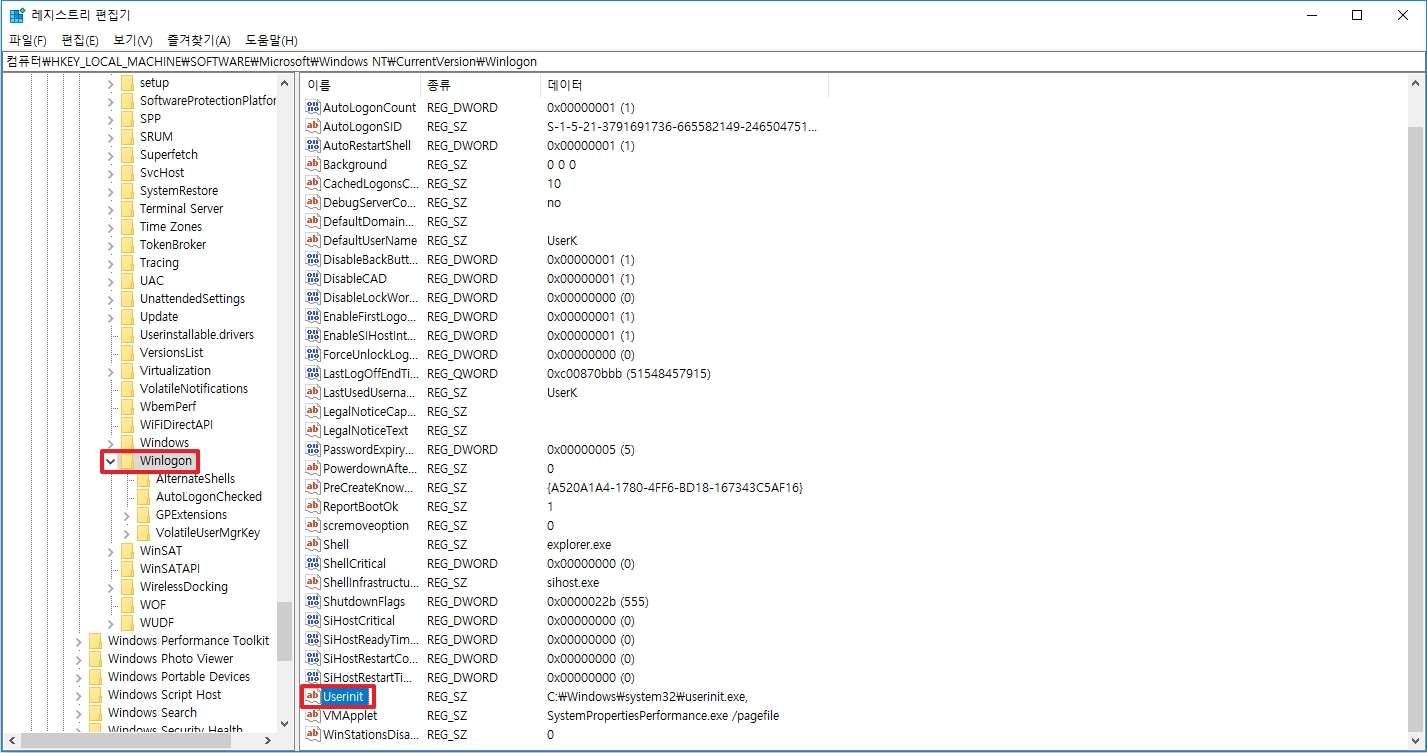Select the DebugServerCo... value name

pyautogui.click(x=369, y=202)
